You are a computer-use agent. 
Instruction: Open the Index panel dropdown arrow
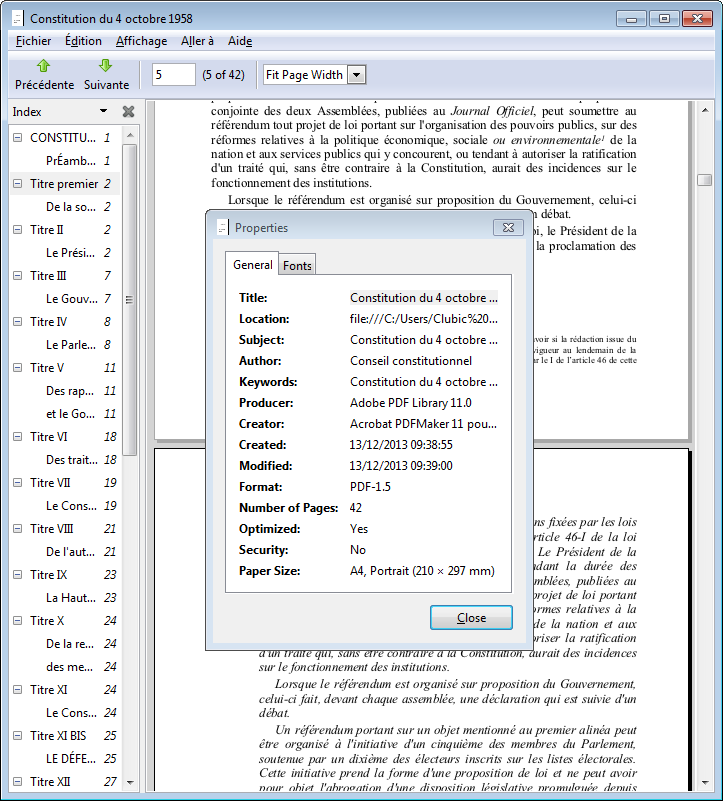click(x=103, y=112)
